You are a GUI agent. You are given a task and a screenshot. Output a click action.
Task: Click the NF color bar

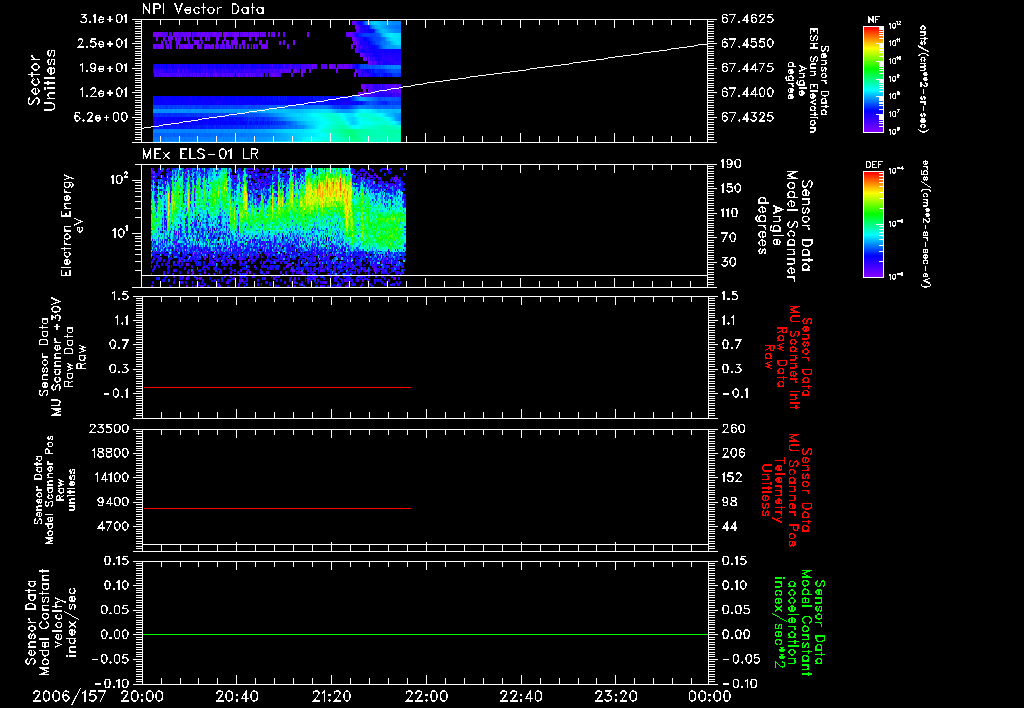[x=874, y=78]
